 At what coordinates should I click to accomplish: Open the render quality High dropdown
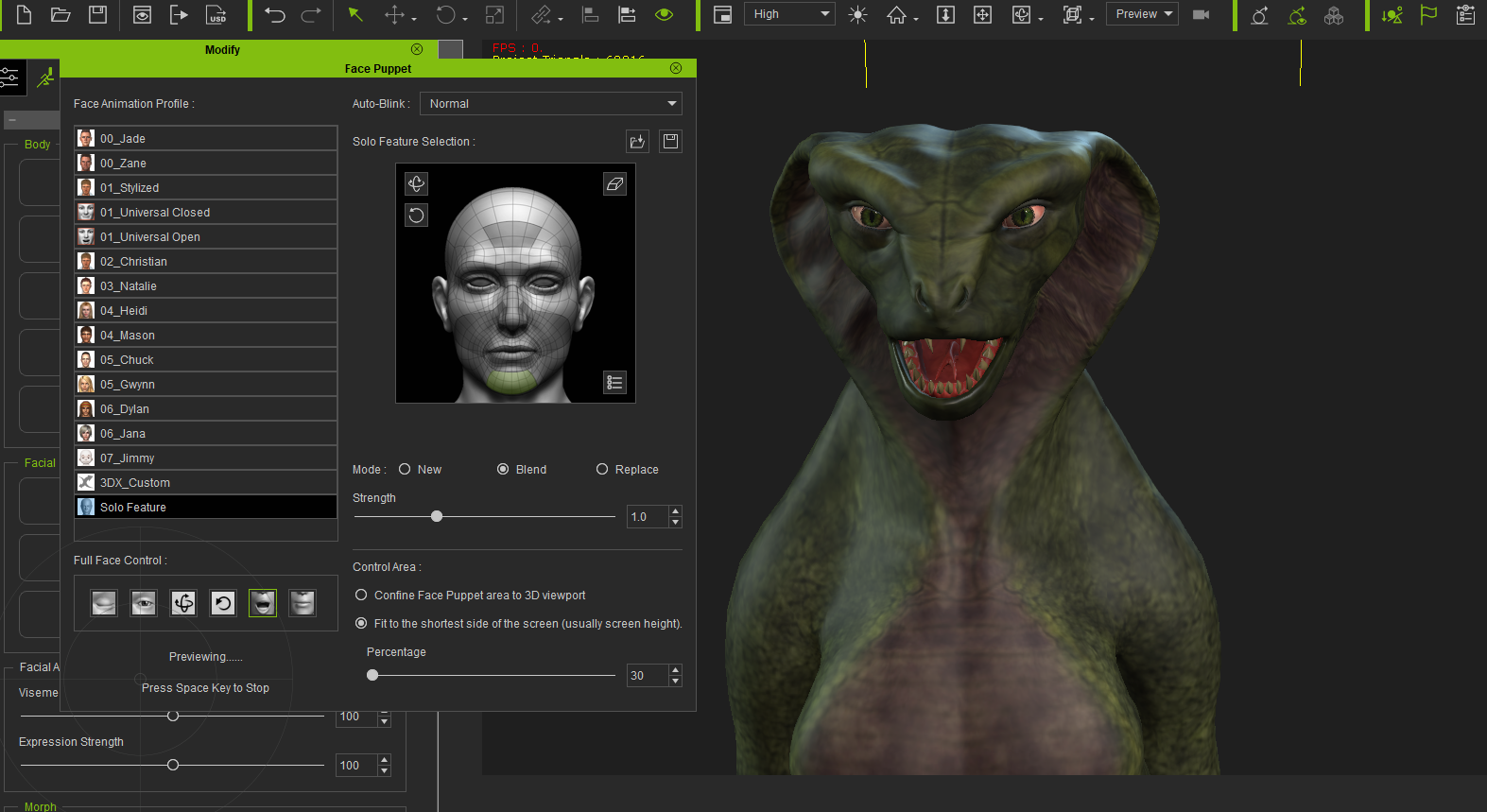(790, 14)
